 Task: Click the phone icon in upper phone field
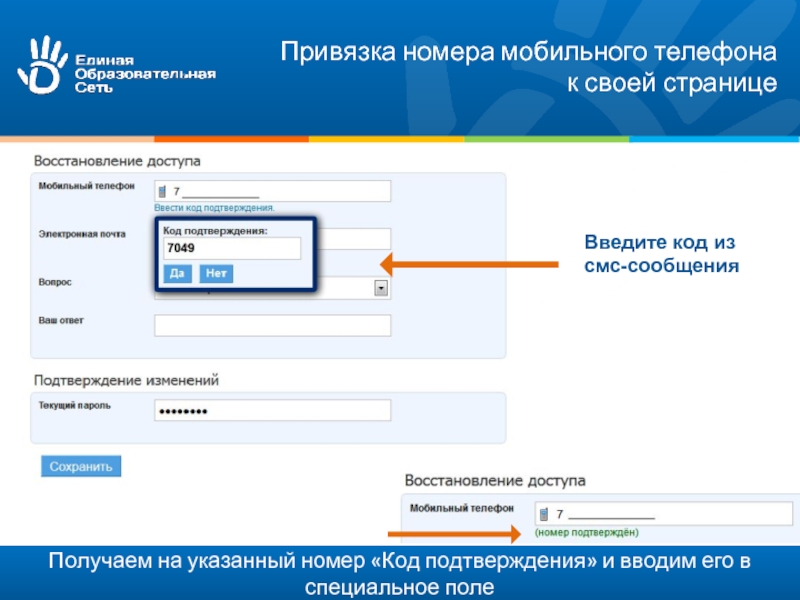coord(162,191)
